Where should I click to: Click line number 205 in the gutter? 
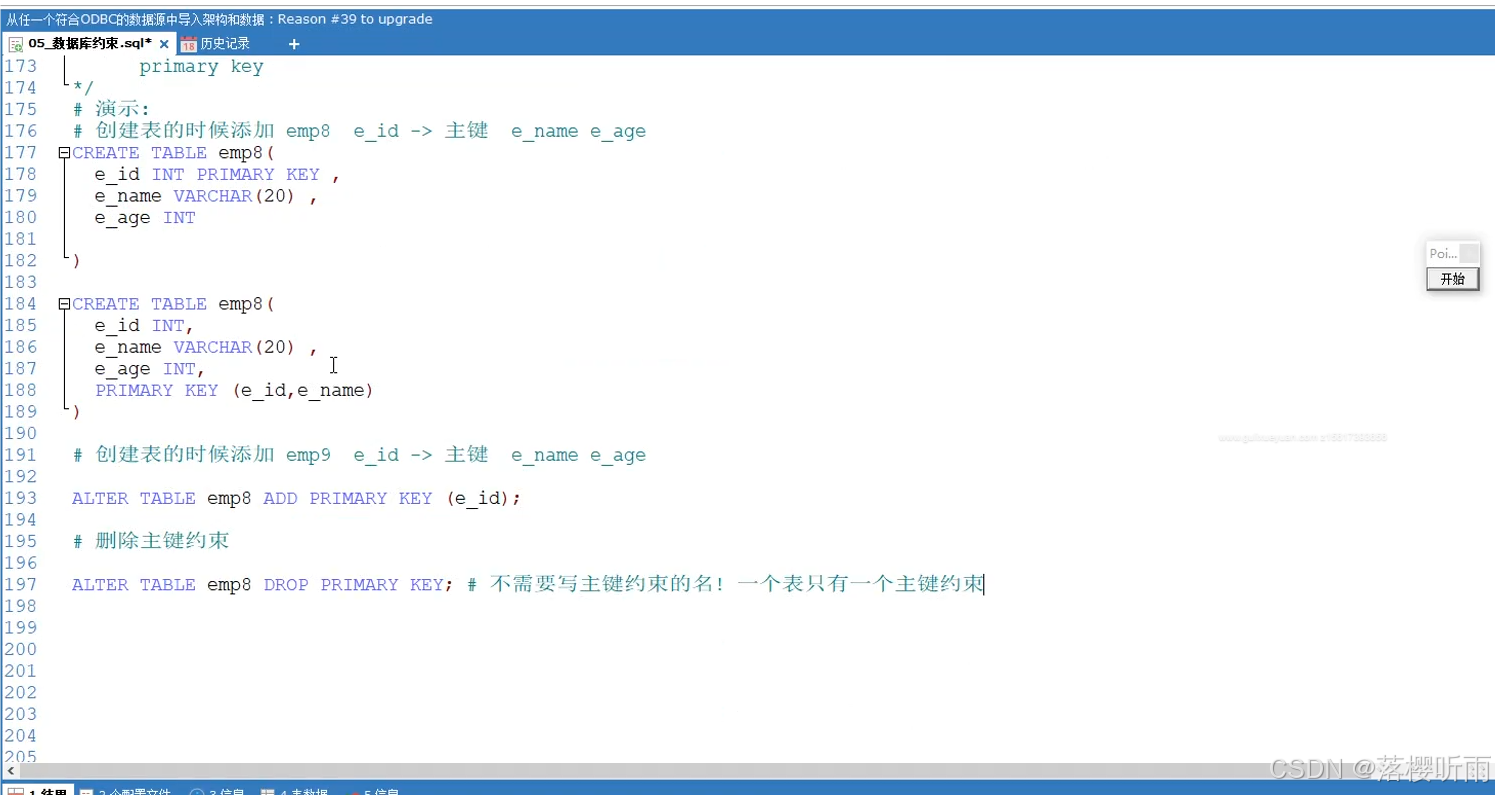pyautogui.click(x=20, y=757)
